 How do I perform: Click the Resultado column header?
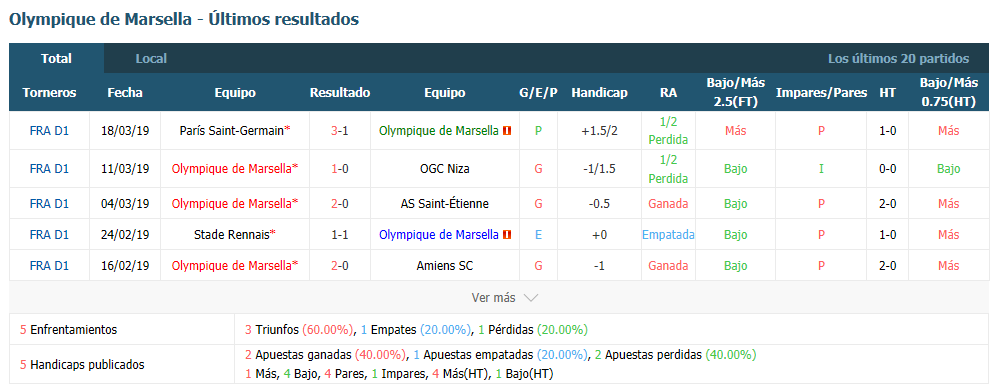pyautogui.click(x=340, y=93)
